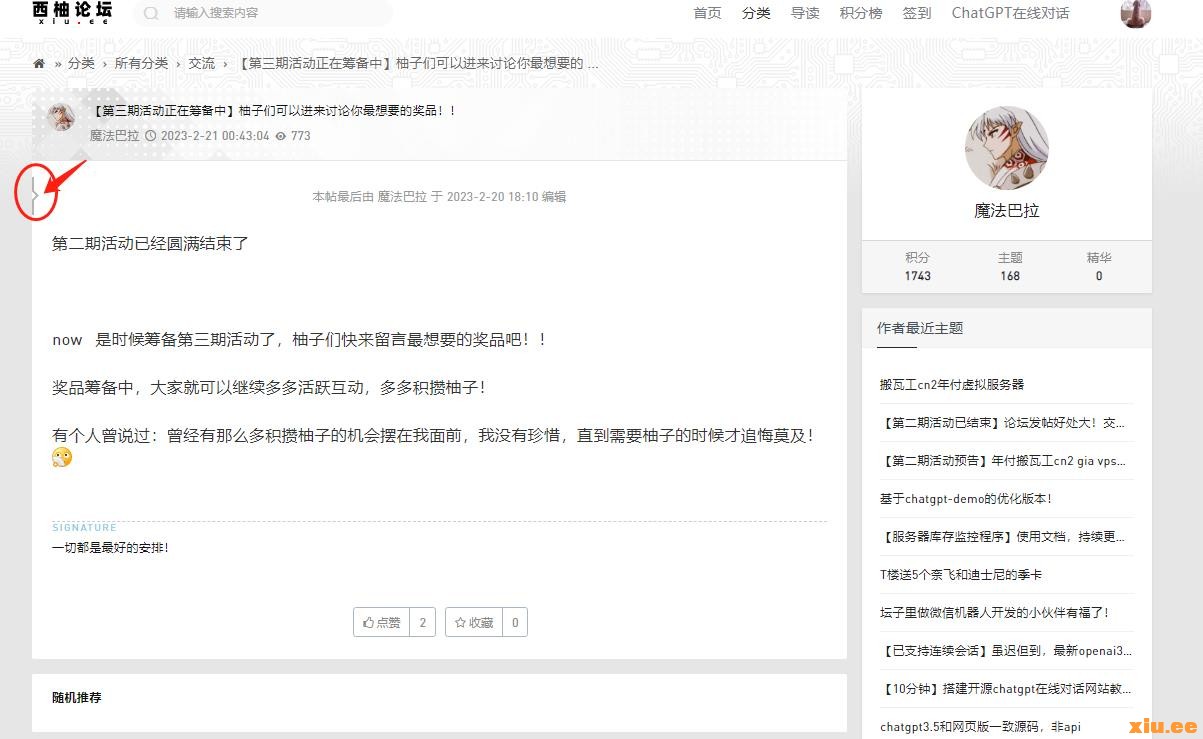Image resolution: width=1203 pixels, height=739 pixels.
Task: Click the large 魔法巴拉 profile avatar
Action: point(1006,148)
